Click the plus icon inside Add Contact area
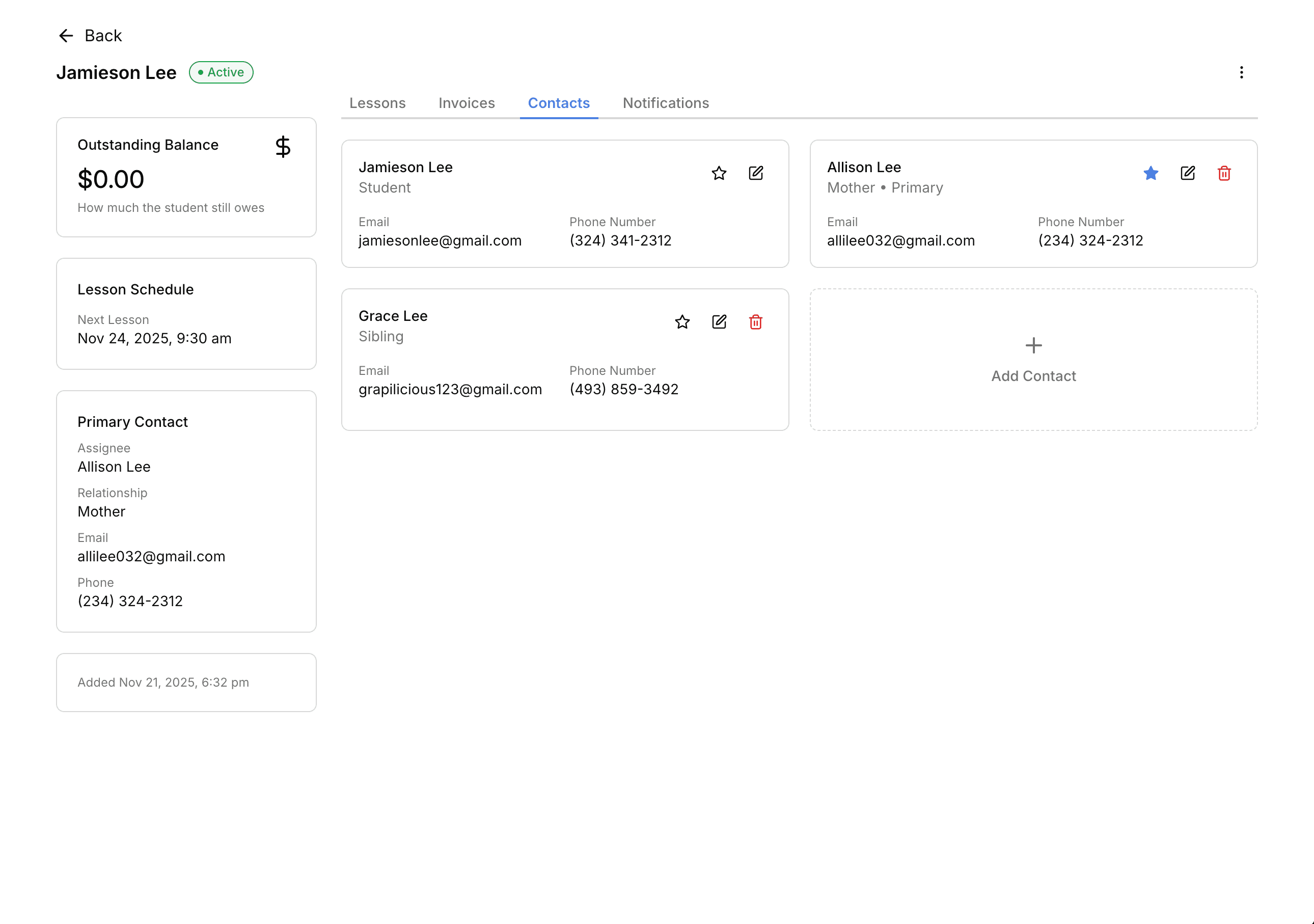 (1033, 345)
